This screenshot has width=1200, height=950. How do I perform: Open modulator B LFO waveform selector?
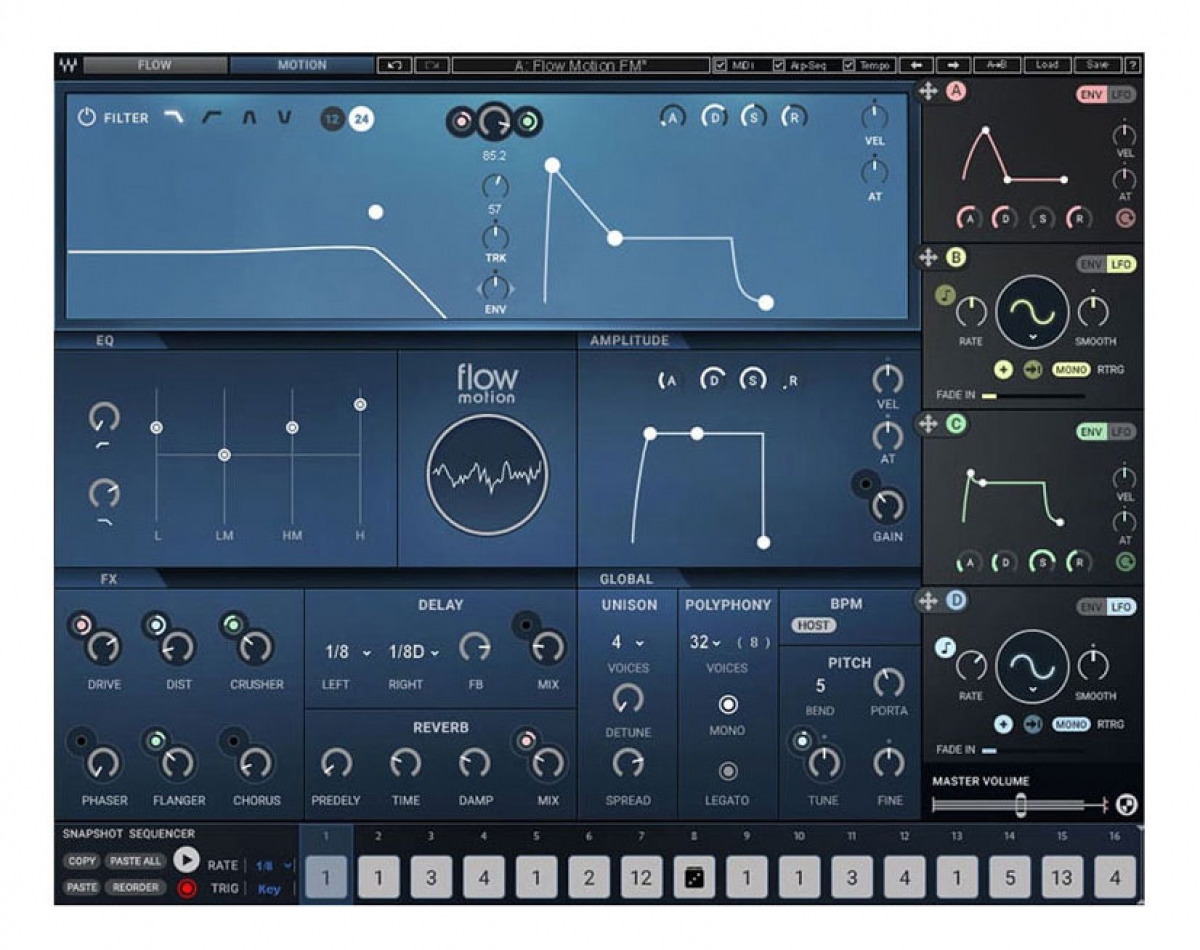[x=1032, y=312]
